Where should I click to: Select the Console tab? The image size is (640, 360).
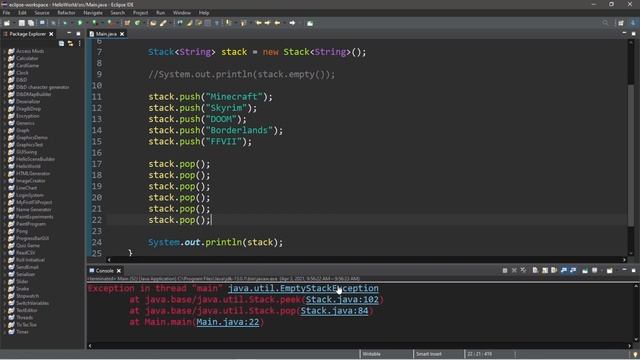[104, 271]
